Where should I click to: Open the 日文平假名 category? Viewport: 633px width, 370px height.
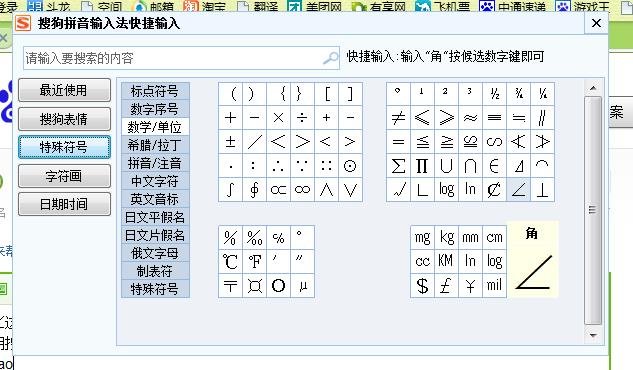click(155, 217)
